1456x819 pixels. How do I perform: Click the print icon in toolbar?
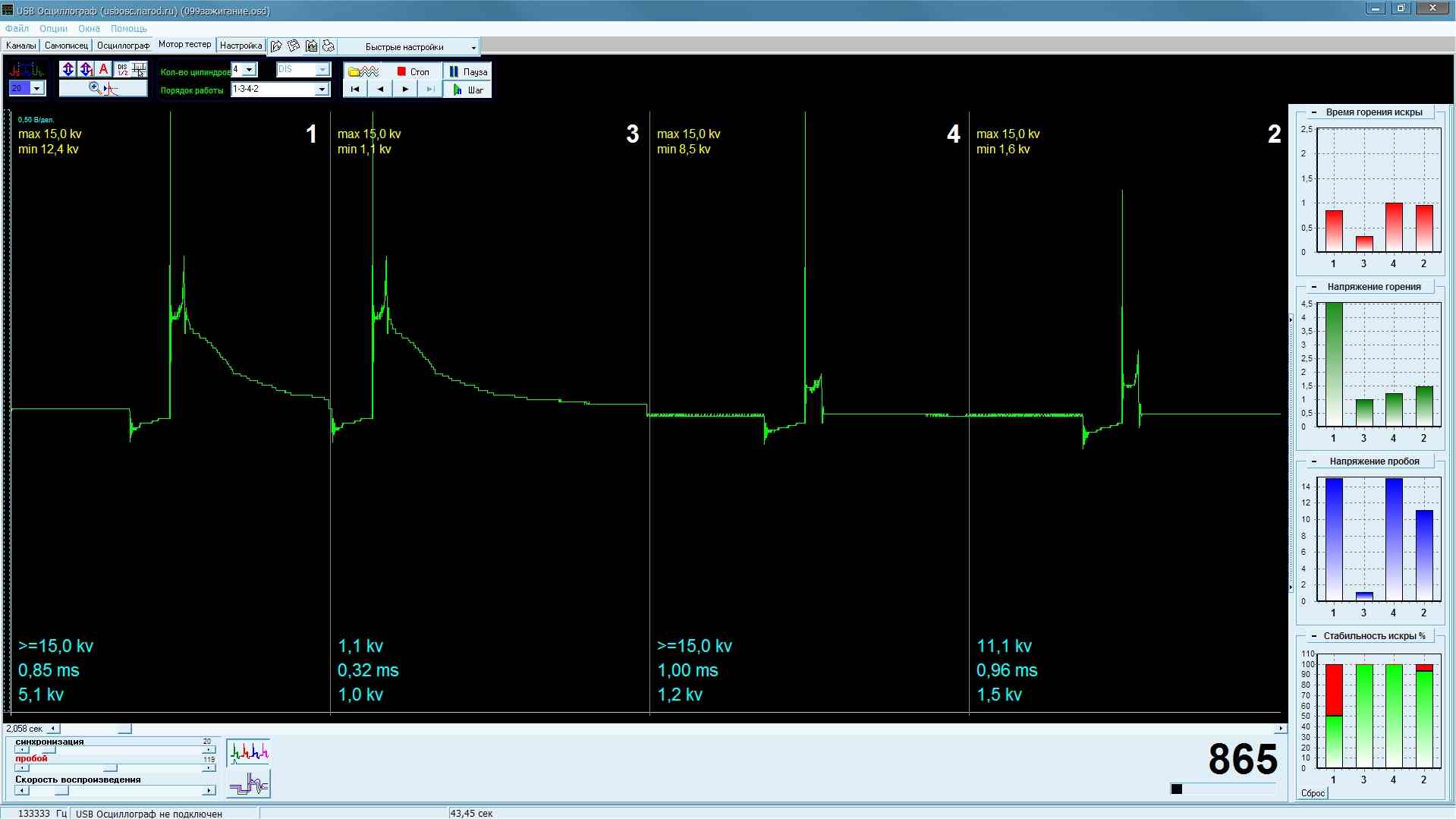pos(328,46)
